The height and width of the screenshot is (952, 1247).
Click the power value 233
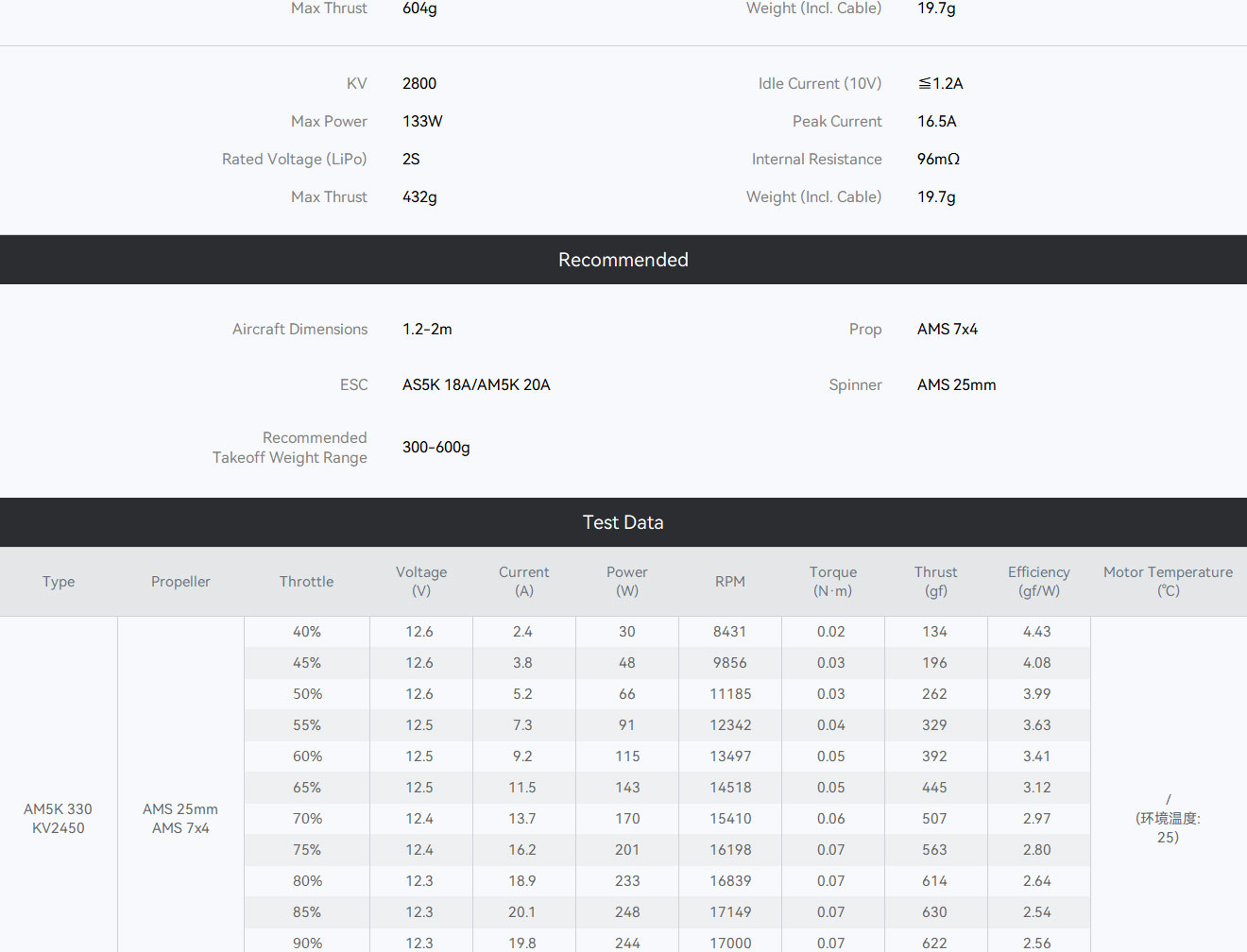point(627,881)
